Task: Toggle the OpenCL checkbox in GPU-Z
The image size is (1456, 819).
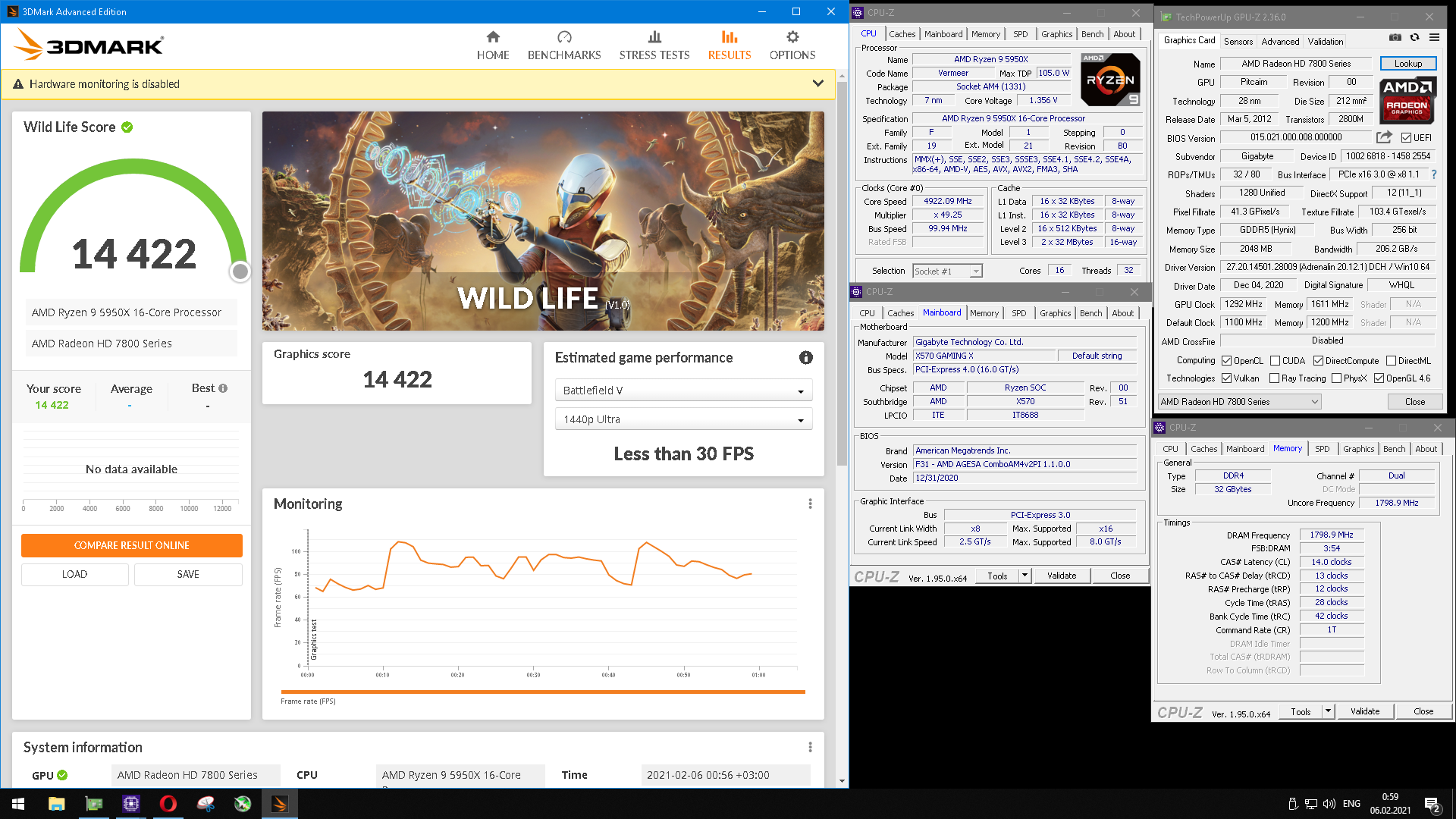Action: (1226, 361)
